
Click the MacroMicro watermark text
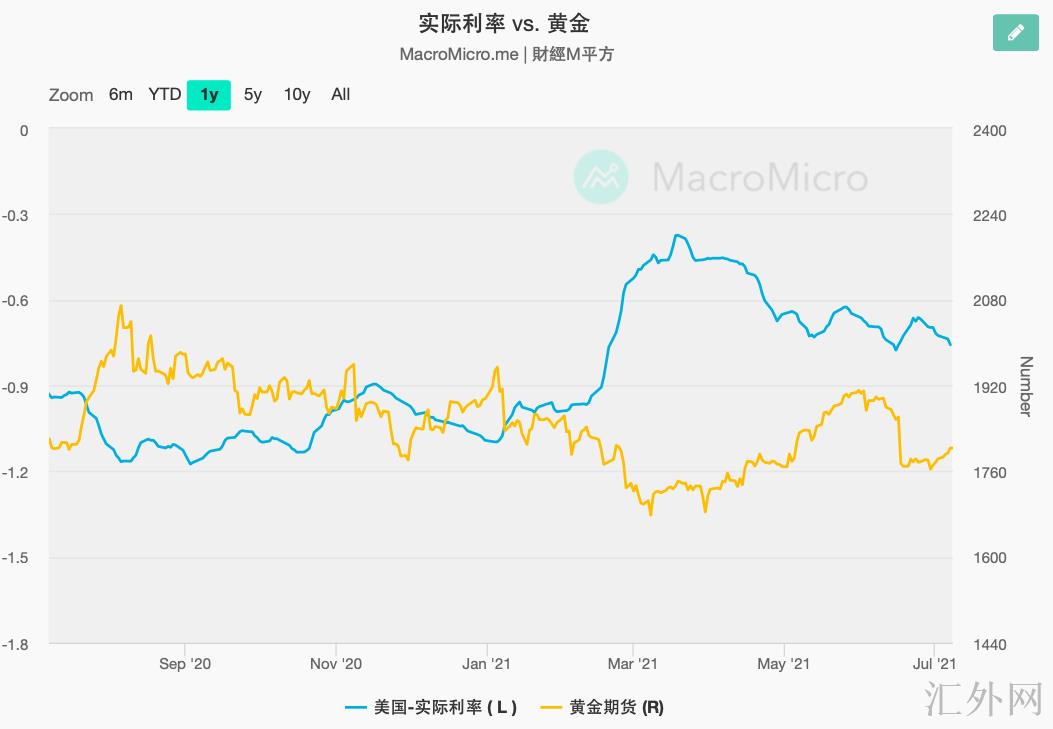(x=760, y=178)
